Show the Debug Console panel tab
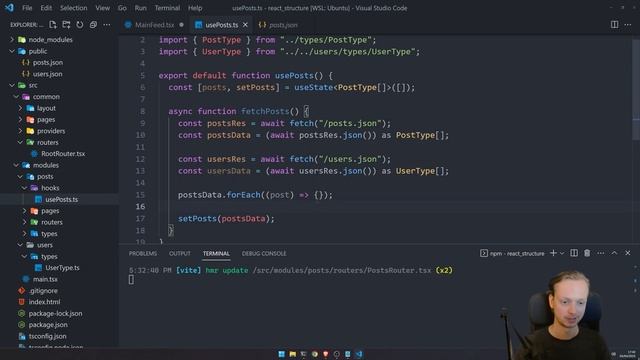This screenshot has height=360, width=640. [264, 253]
